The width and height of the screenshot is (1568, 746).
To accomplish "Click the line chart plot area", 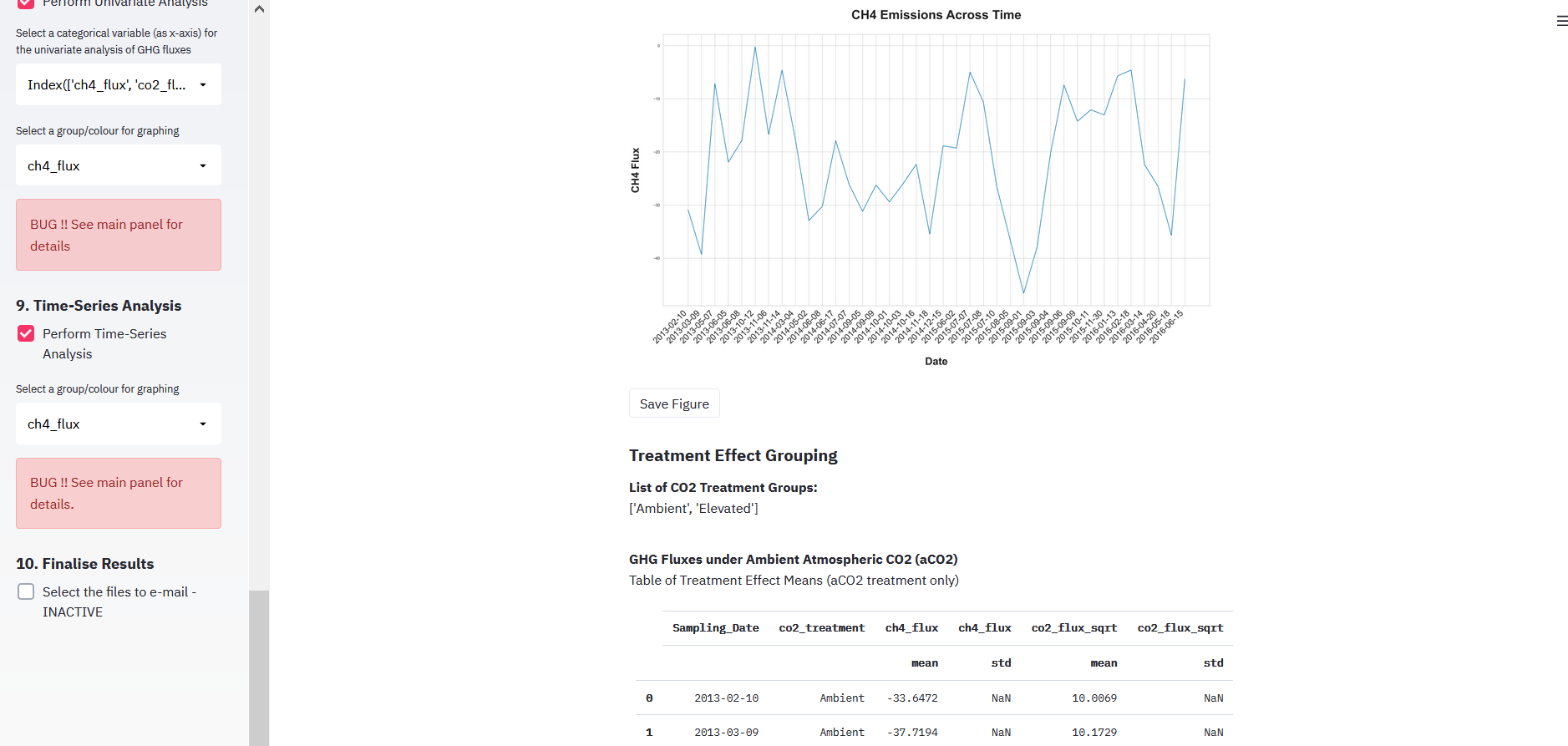I will (x=936, y=170).
